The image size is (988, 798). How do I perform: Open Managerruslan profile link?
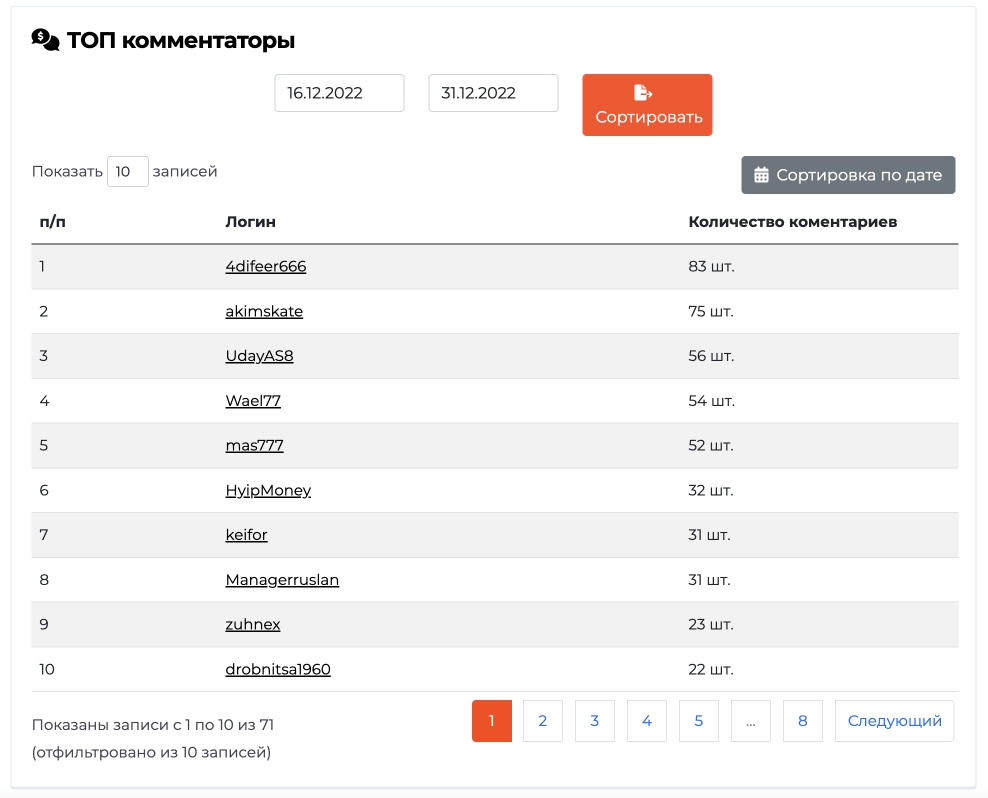282,580
